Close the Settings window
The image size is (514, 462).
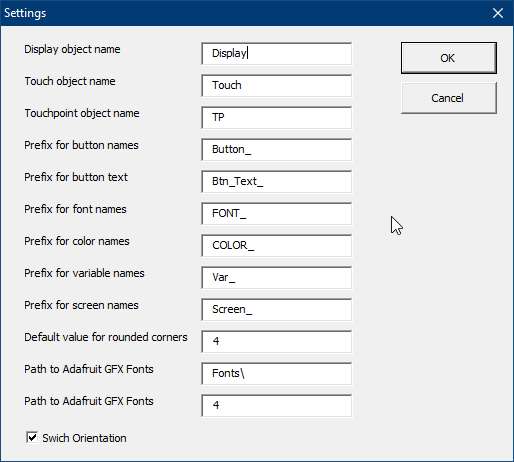click(498, 13)
